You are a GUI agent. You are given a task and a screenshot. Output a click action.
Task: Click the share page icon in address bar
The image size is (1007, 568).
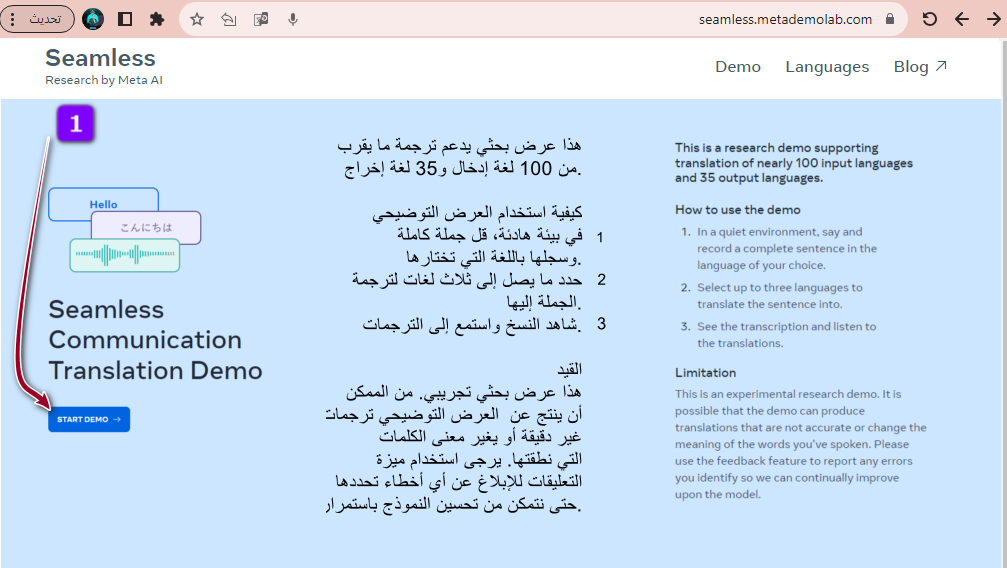(x=229, y=19)
